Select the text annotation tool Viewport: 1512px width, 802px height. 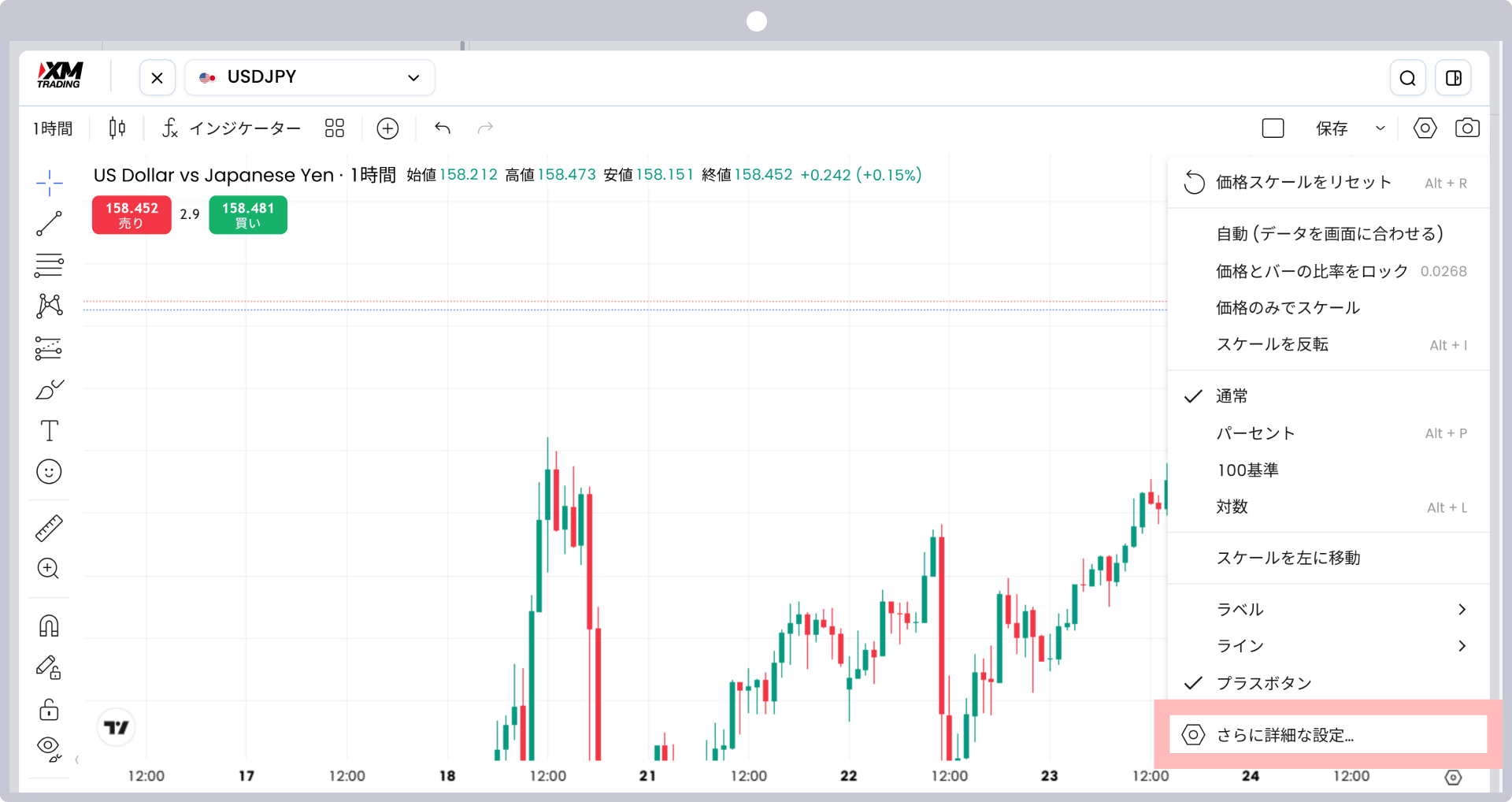point(49,430)
